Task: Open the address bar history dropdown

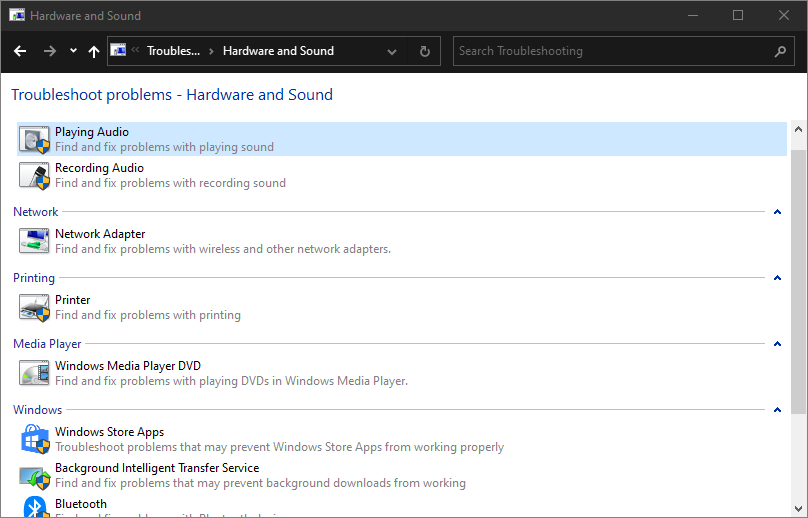Action: 392,51
